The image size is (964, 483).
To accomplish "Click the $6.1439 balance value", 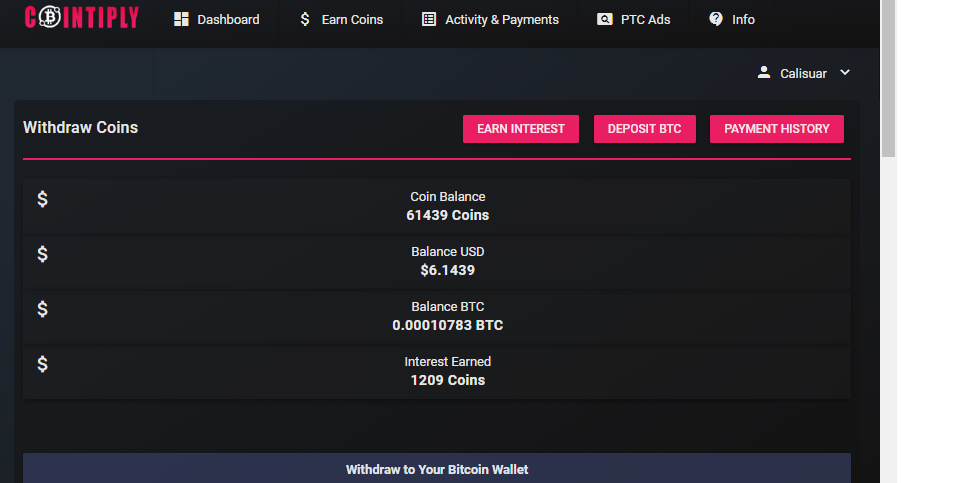I will point(448,270).
